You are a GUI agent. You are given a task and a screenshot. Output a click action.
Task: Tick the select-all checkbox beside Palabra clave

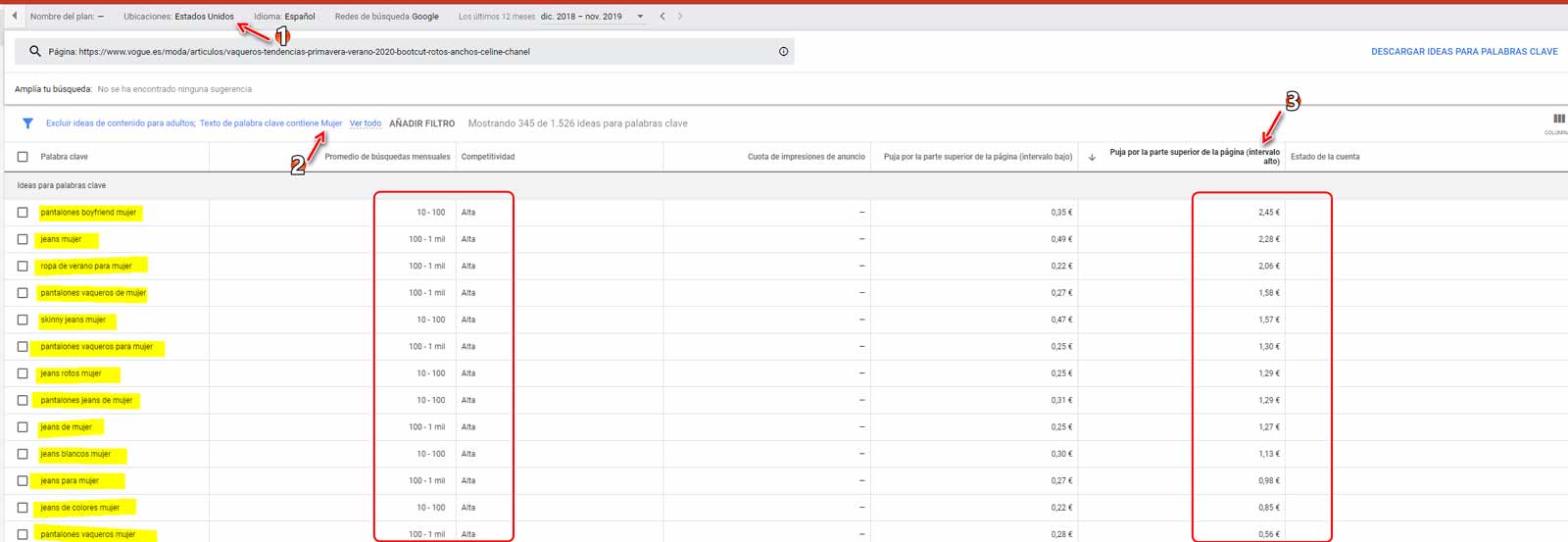pos(23,157)
